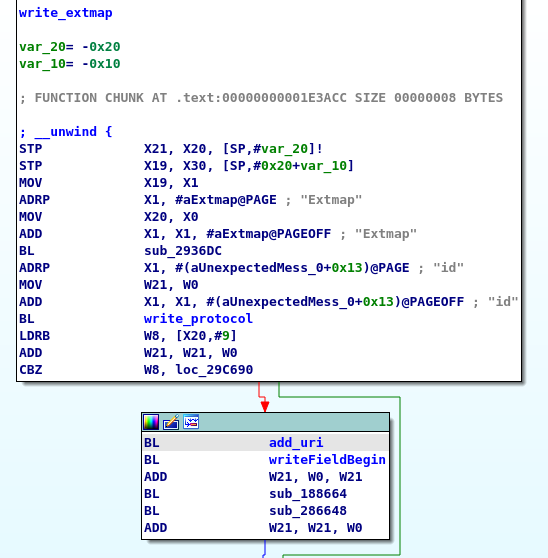548x558 pixels.
Task: Select var_20 definition line
Action: coord(70,47)
